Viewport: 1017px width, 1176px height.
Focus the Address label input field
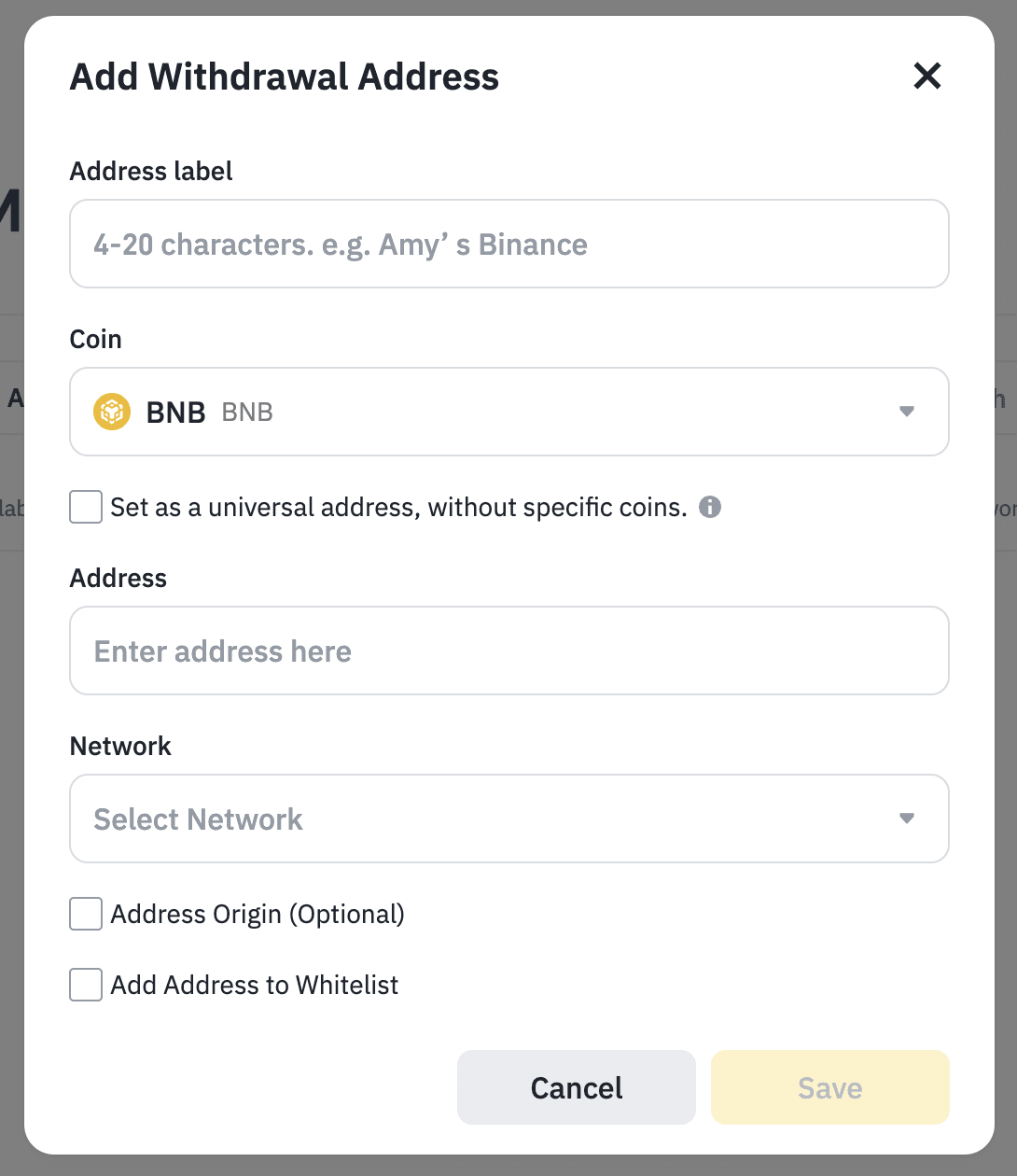tap(508, 245)
